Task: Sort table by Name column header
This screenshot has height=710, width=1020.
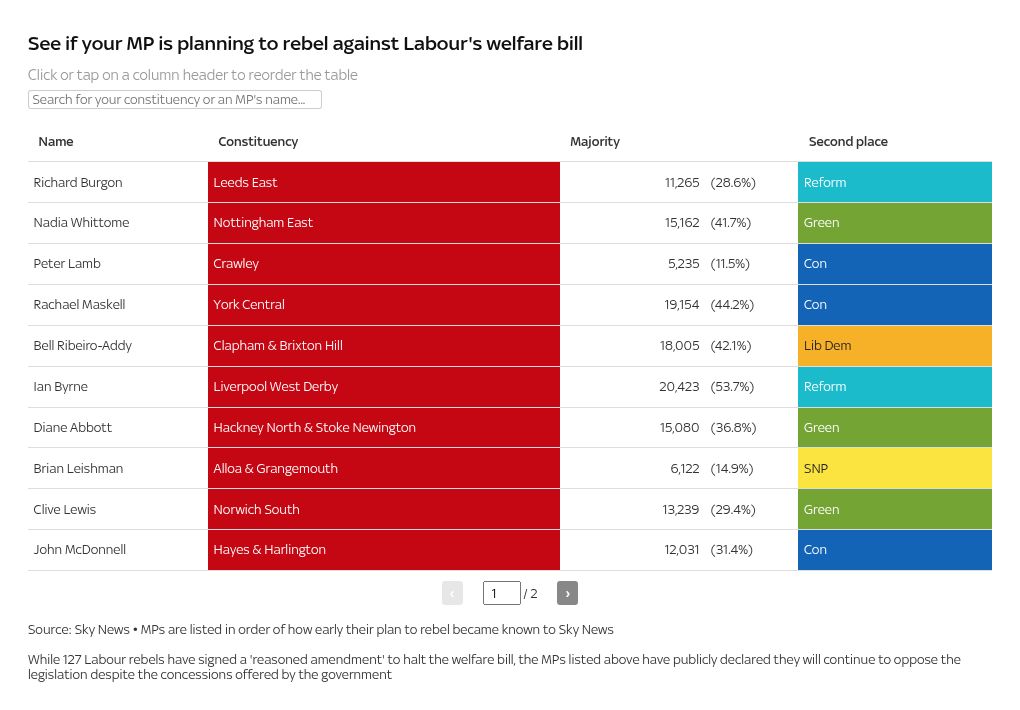Action: [x=56, y=141]
